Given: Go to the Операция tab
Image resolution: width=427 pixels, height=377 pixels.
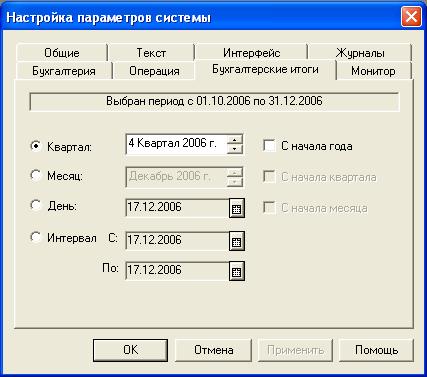Looking at the screenshot, I should tap(154, 71).
